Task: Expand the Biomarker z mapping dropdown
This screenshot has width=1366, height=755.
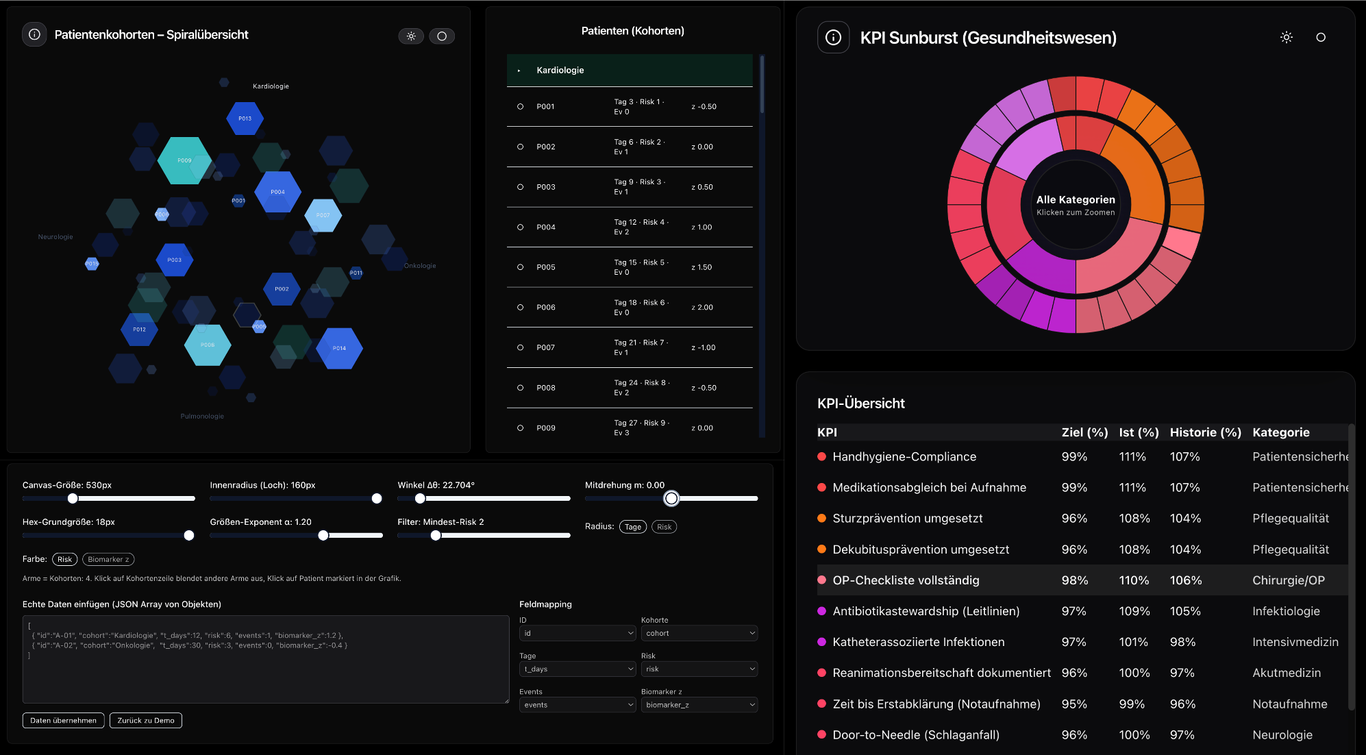Action: coord(699,705)
